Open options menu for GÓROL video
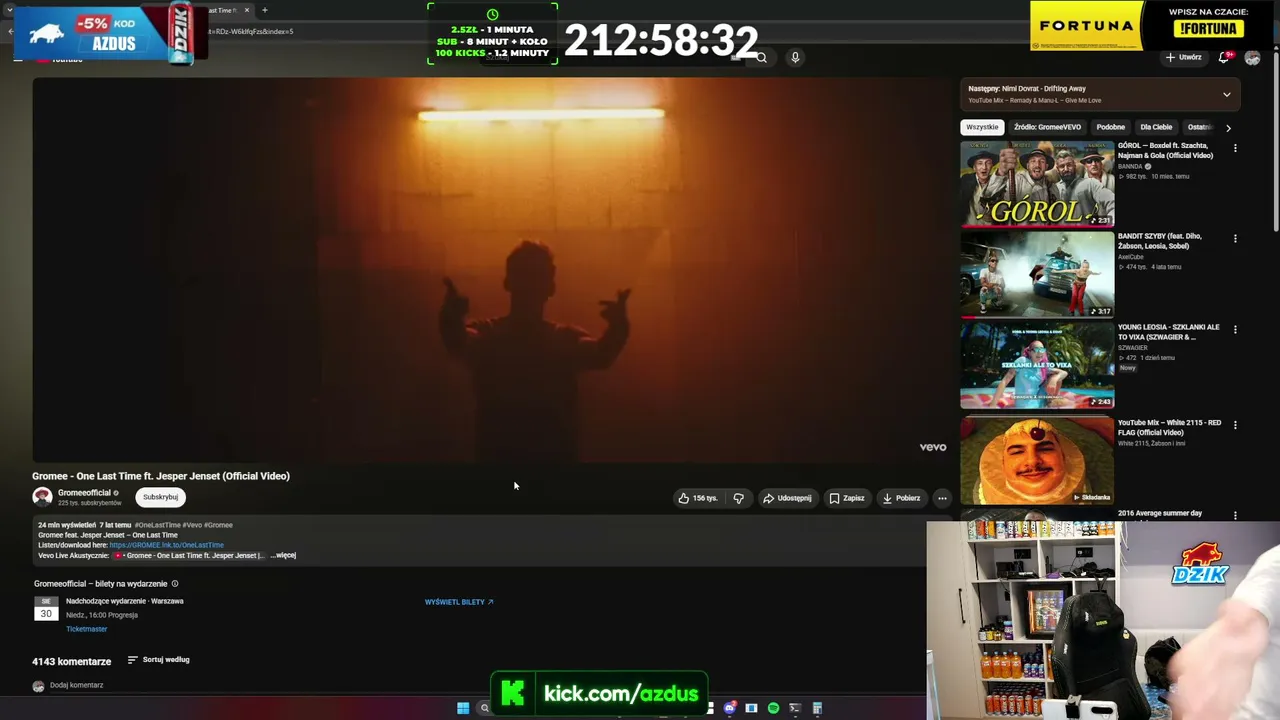This screenshot has width=1280, height=720. (1235, 148)
